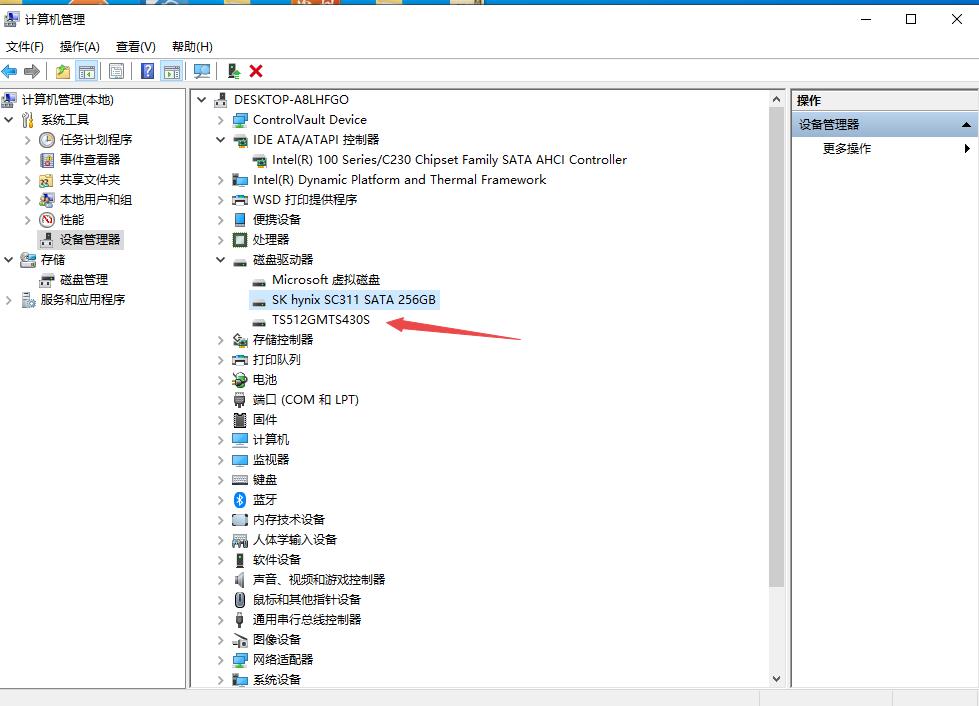
Task: Click the processor (处理器) chip icon
Action: (240, 240)
